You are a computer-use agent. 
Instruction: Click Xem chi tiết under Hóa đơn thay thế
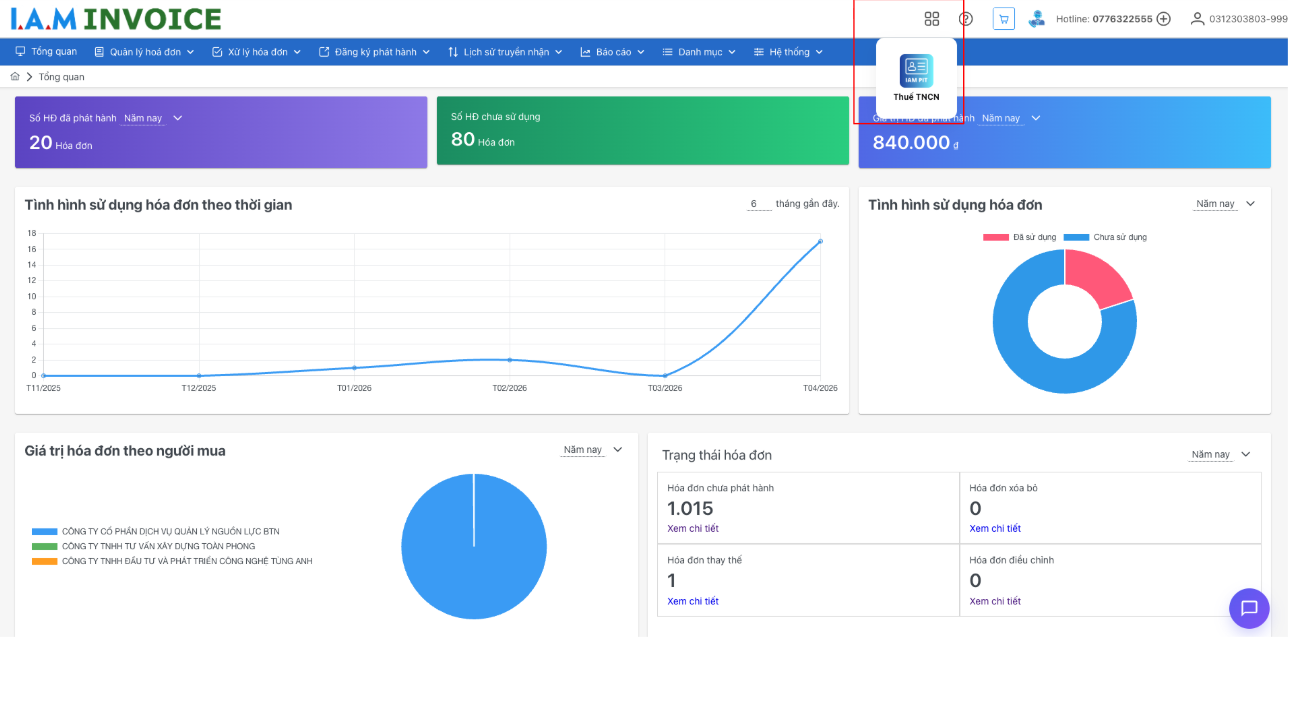[x=693, y=601]
